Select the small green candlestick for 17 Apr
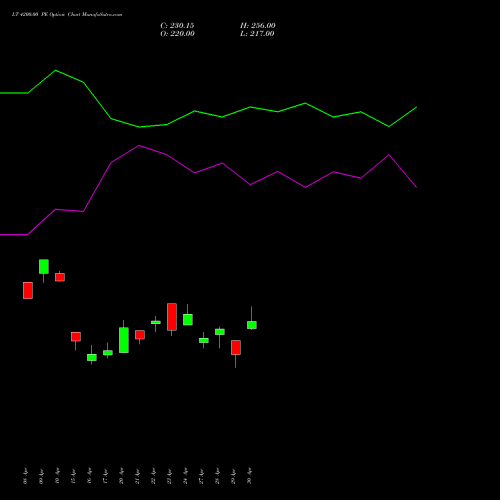This screenshot has width=500, height=500. [108, 353]
